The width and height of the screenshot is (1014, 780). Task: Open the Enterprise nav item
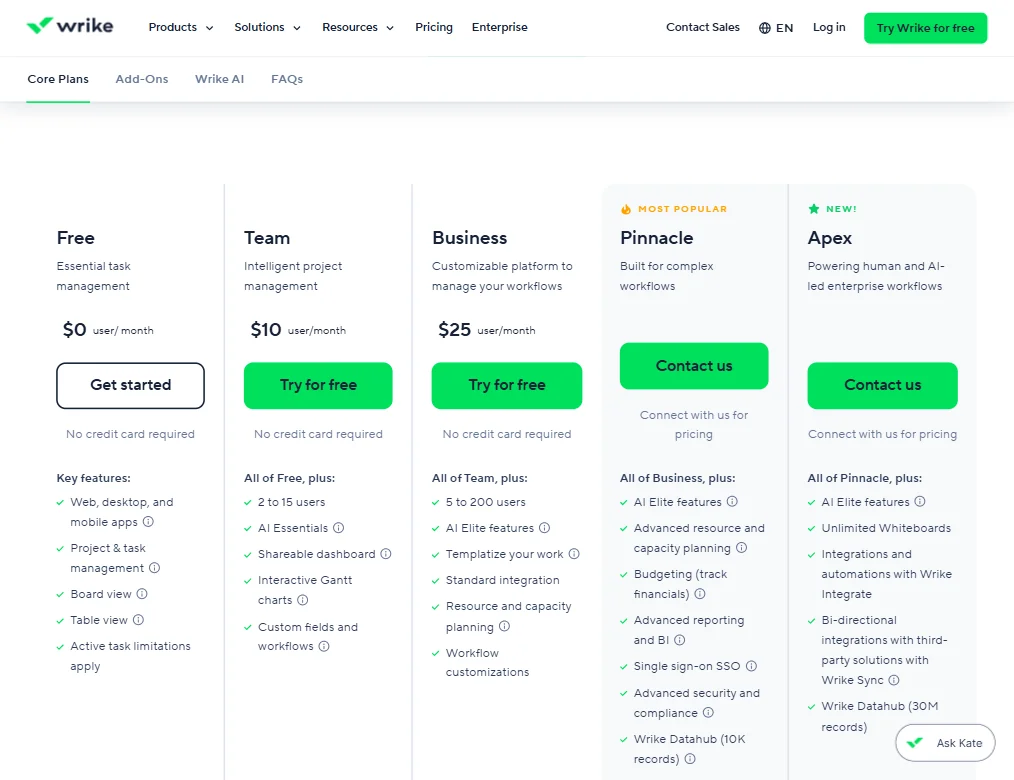[499, 27]
